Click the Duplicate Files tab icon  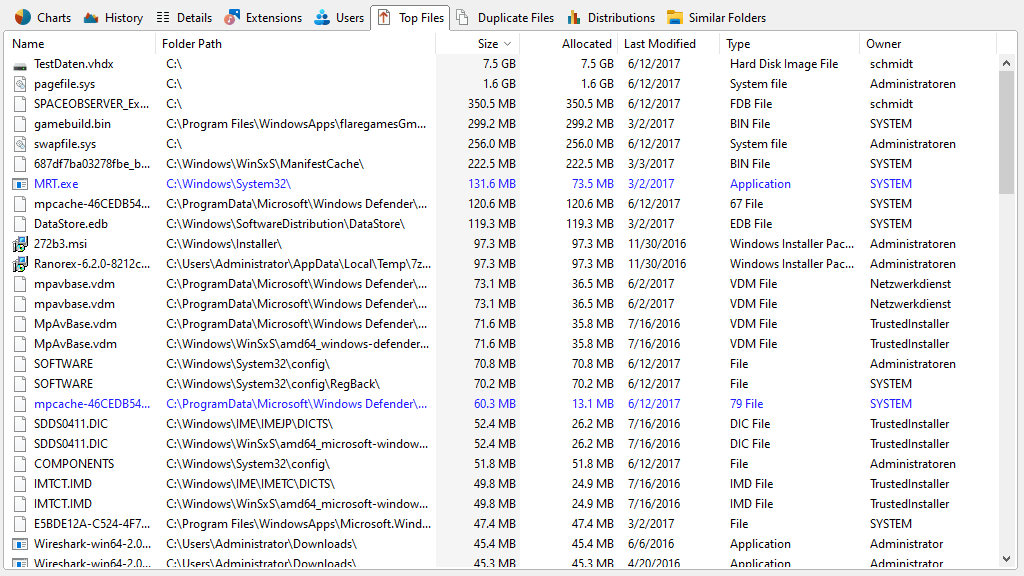(x=463, y=17)
